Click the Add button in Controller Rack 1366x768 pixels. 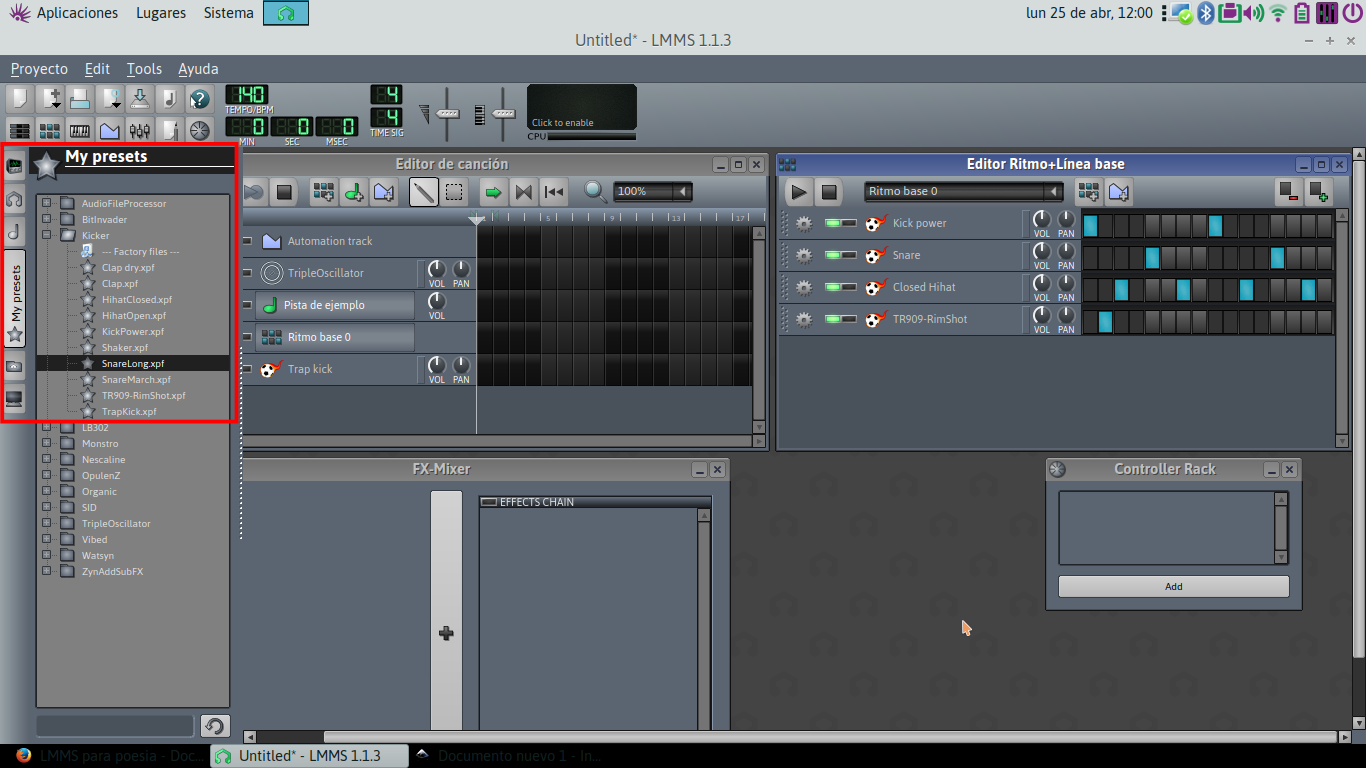[x=1173, y=586]
